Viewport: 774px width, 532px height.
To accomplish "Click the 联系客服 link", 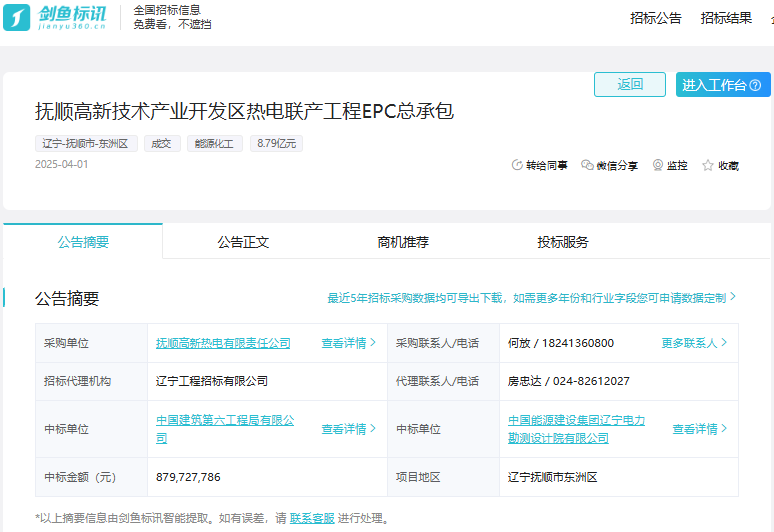I will pos(312,518).
